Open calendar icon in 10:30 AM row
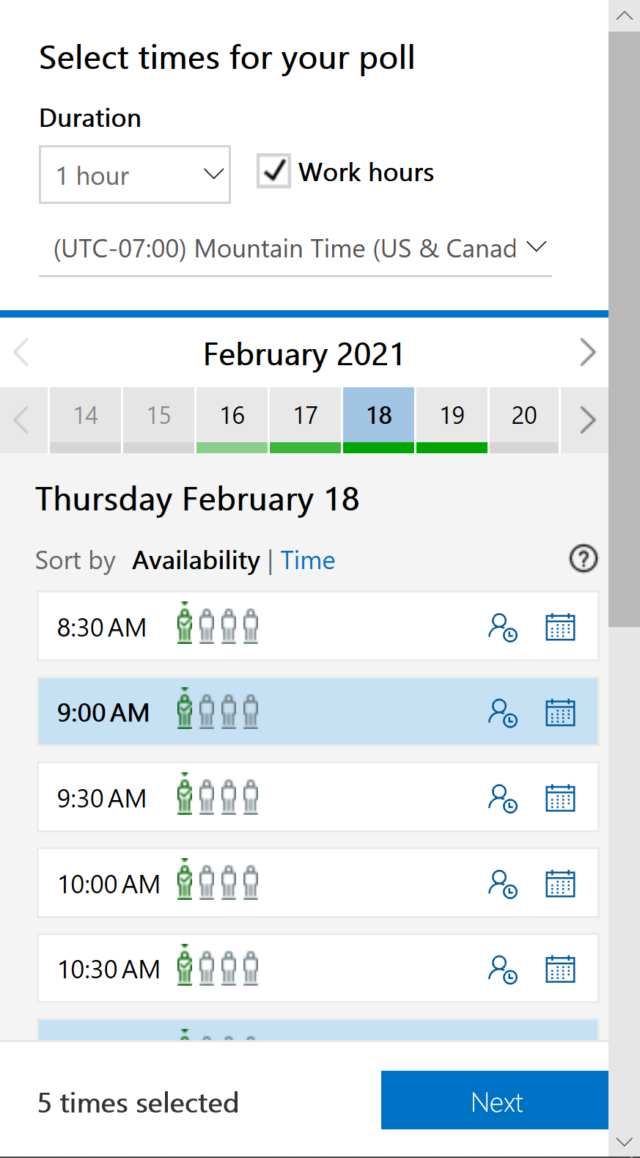 coord(560,969)
